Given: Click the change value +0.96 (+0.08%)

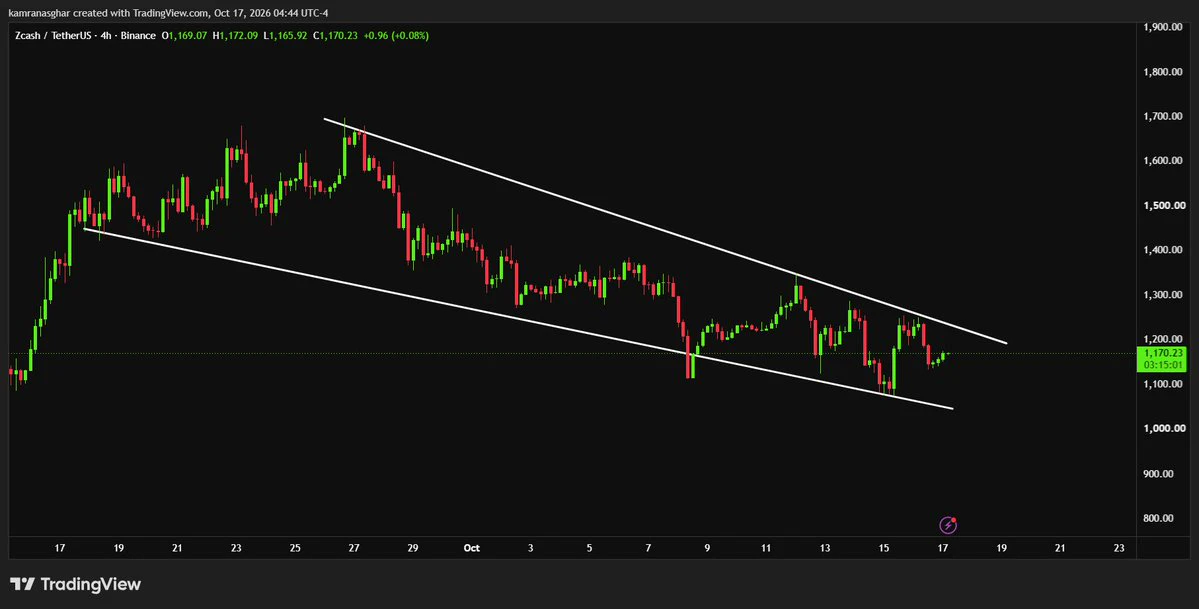Looking at the screenshot, I should click(396, 35).
